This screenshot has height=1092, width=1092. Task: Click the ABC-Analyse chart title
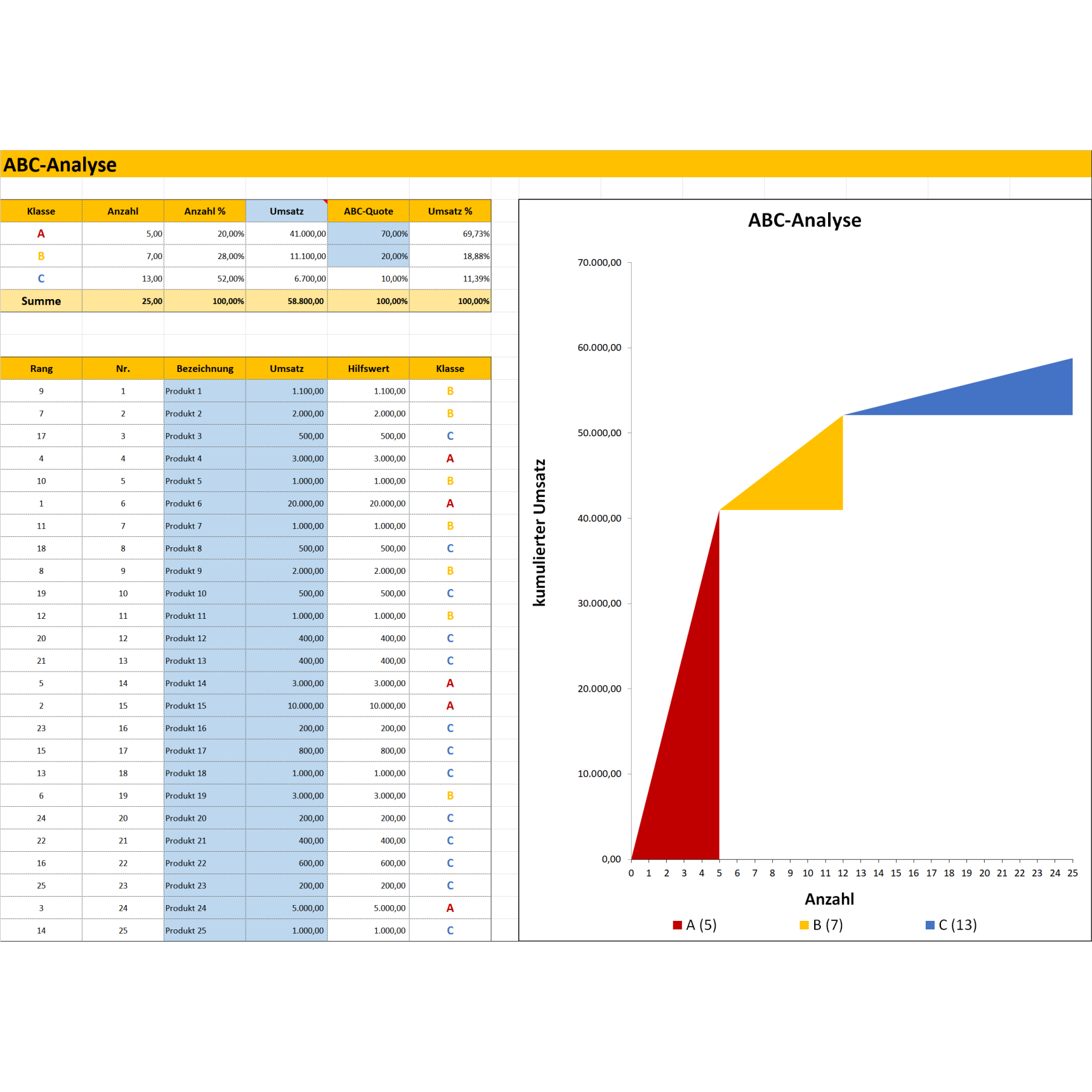(x=804, y=220)
